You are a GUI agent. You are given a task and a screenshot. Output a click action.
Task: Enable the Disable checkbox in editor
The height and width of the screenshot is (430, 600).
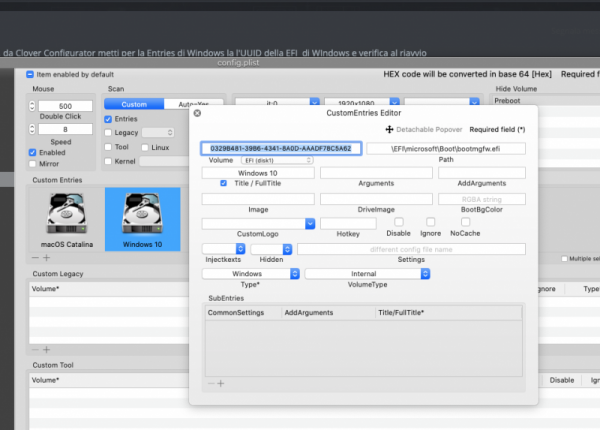[x=399, y=222]
